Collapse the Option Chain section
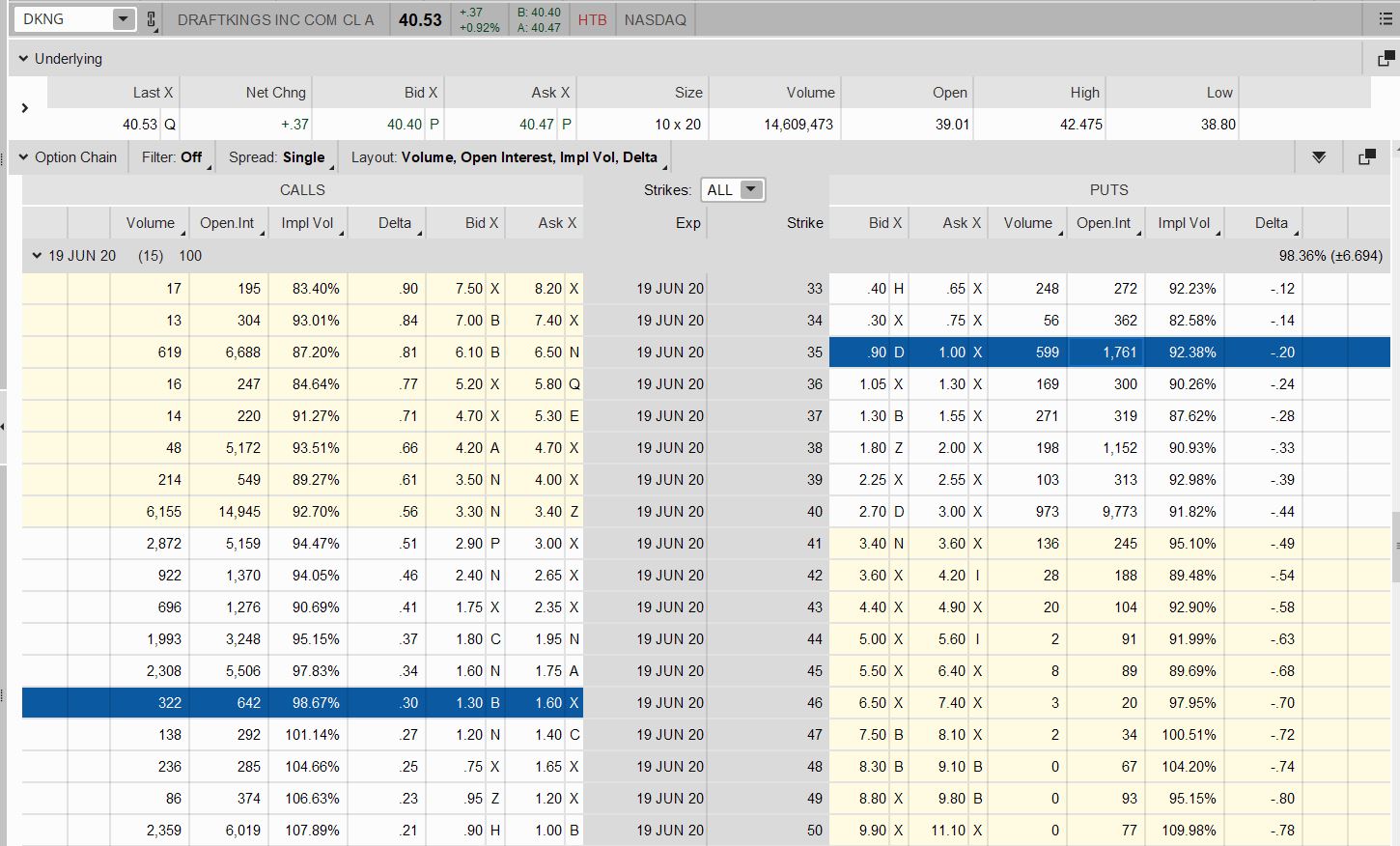The width and height of the screenshot is (1400, 846). coord(23,157)
